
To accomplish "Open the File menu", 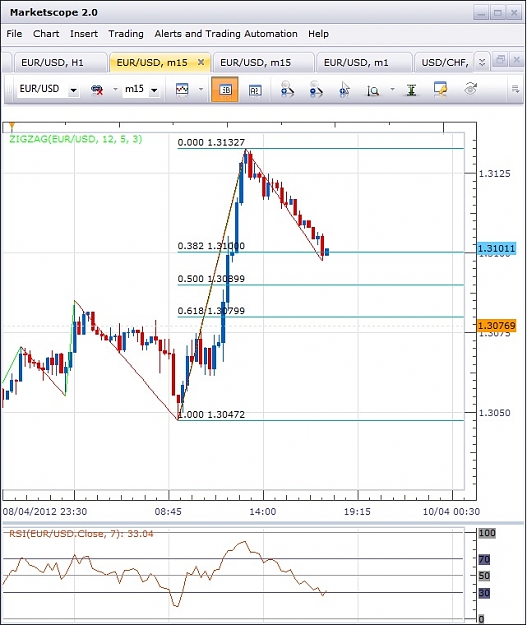I will [14, 34].
